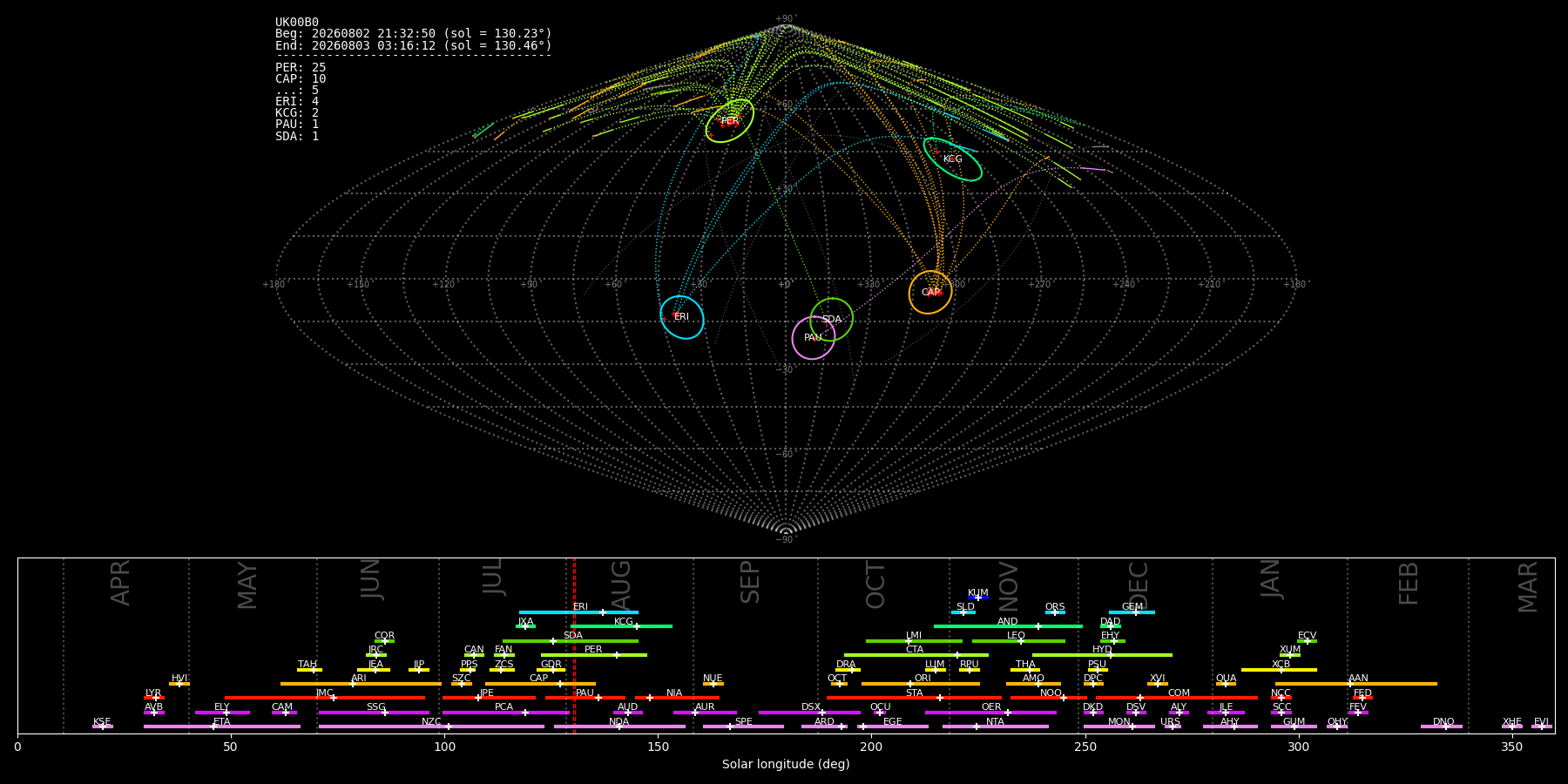Image resolution: width=1568 pixels, height=784 pixels.
Task: Select the violet PAU radiant circle
Action: (814, 338)
